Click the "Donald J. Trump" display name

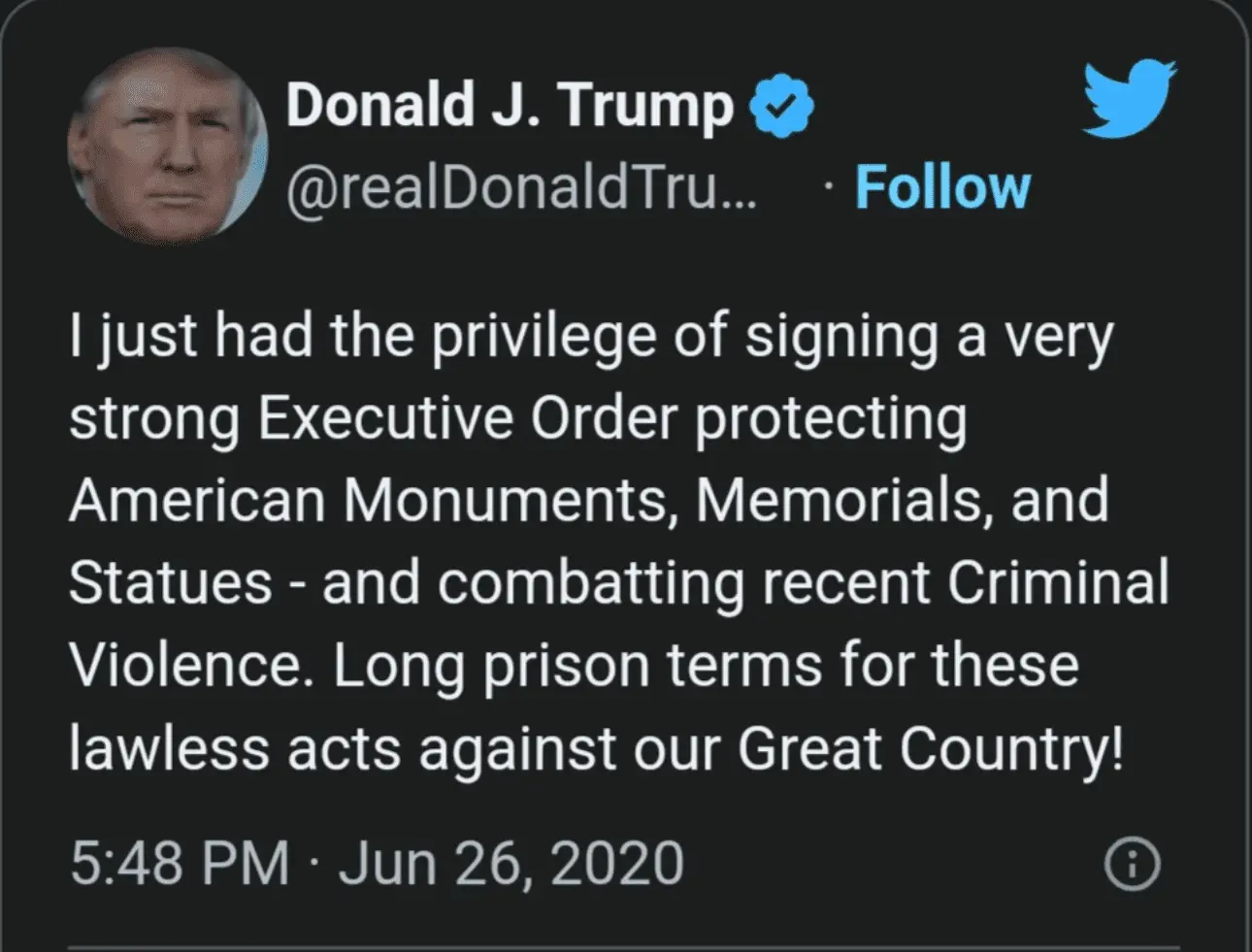click(x=510, y=105)
